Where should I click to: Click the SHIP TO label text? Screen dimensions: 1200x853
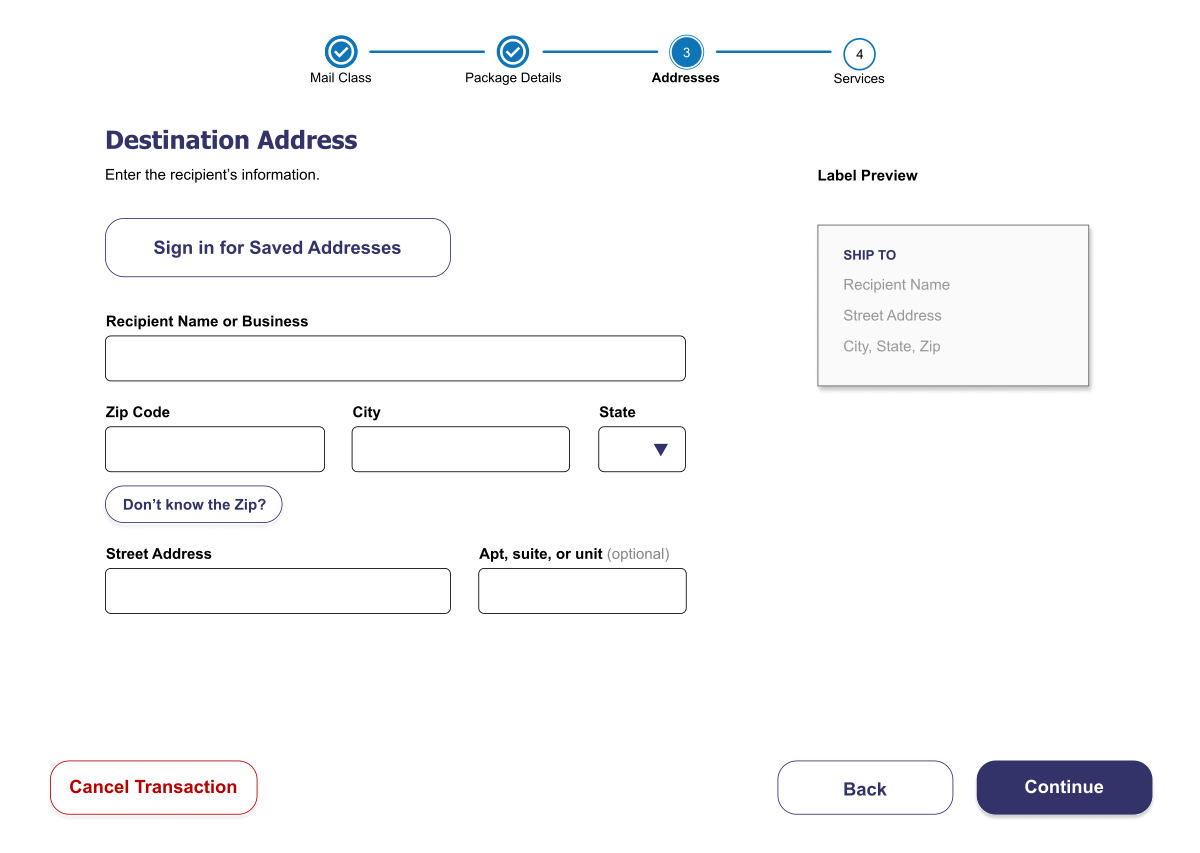coord(870,255)
